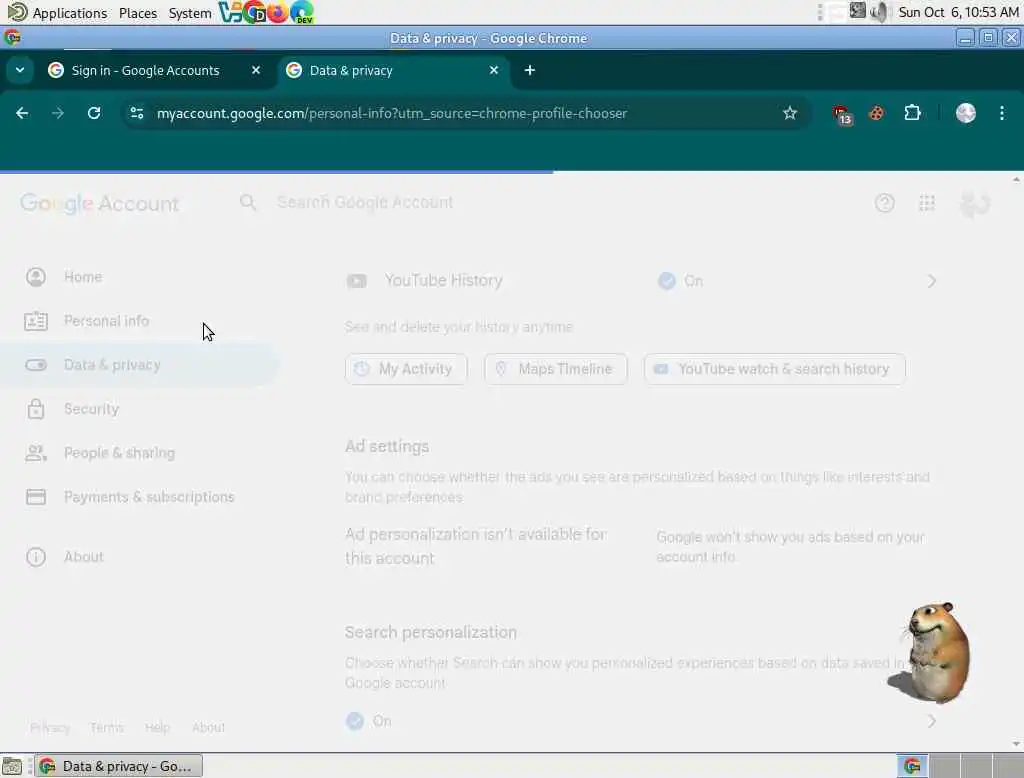This screenshot has height=778, width=1024.
Task: Close the Data & privacy tab
Action: click(494, 70)
